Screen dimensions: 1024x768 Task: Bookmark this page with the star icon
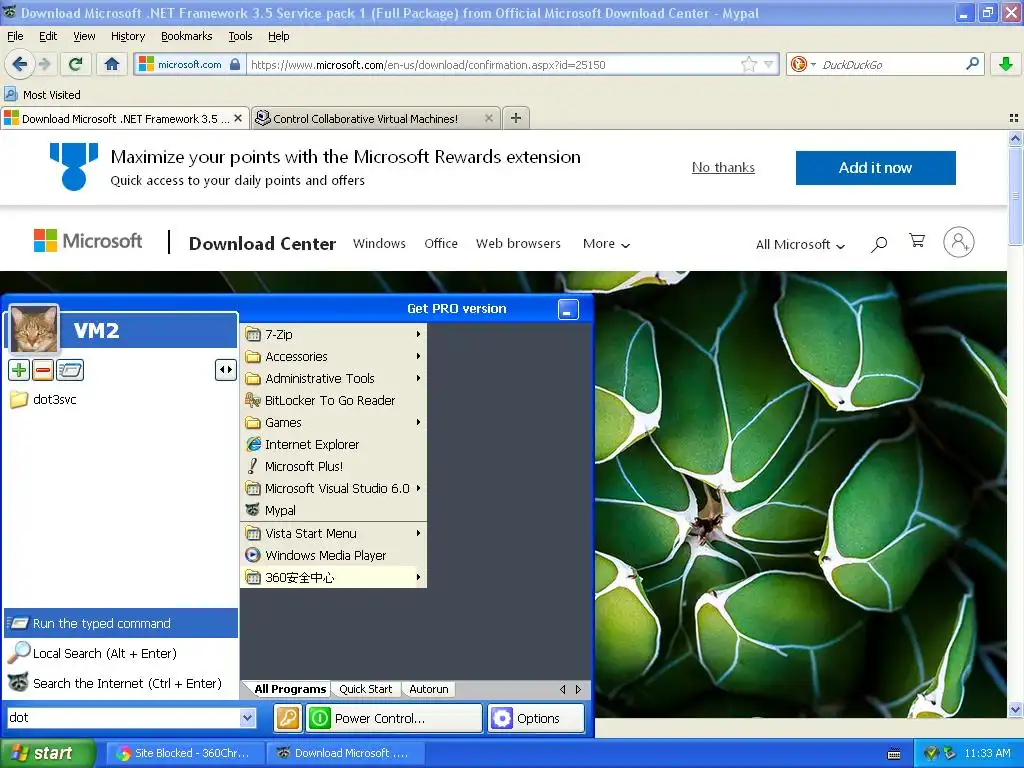(x=748, y=64)
